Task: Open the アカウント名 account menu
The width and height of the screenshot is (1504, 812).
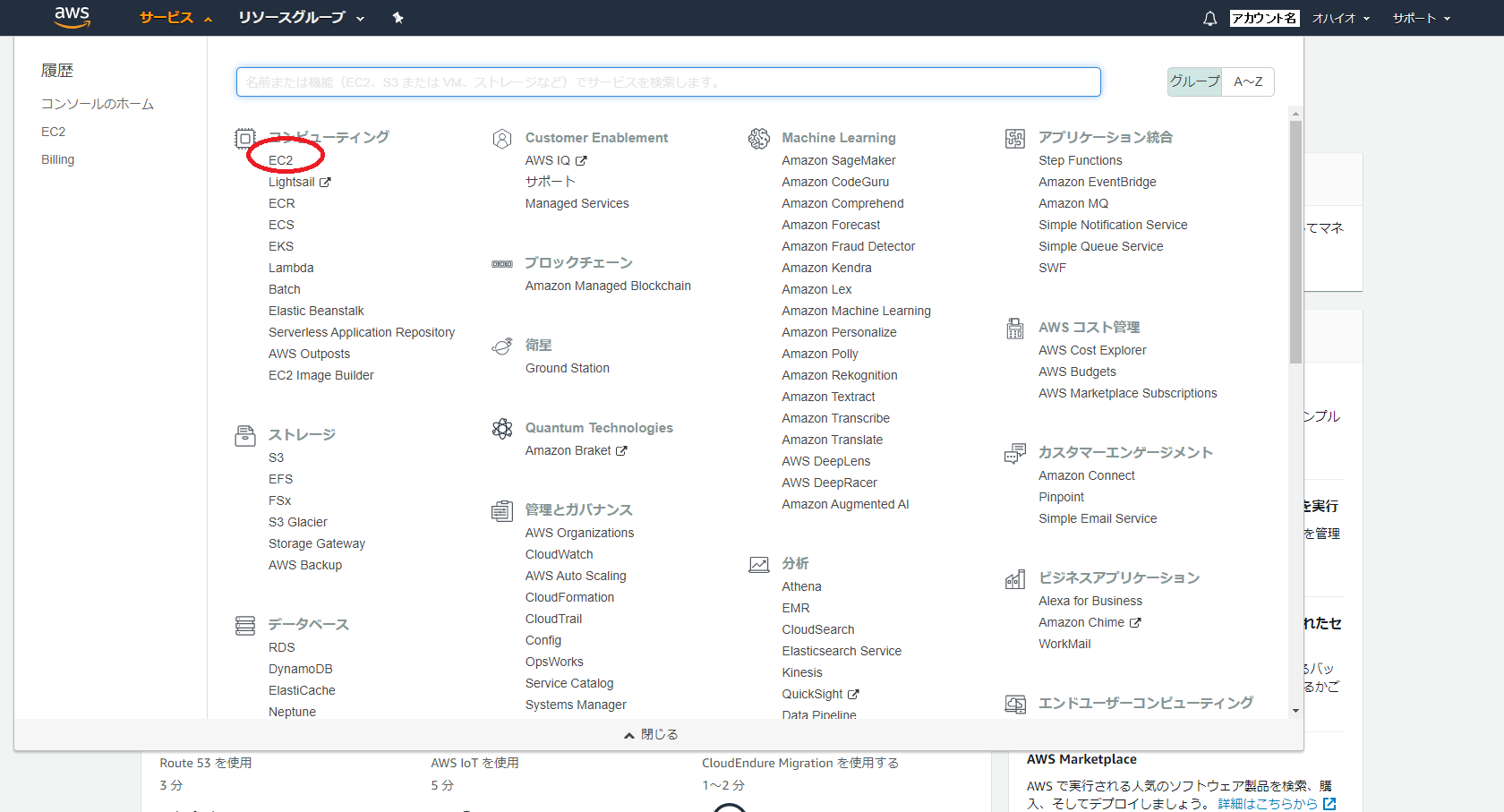Action: click(1265, 17)
